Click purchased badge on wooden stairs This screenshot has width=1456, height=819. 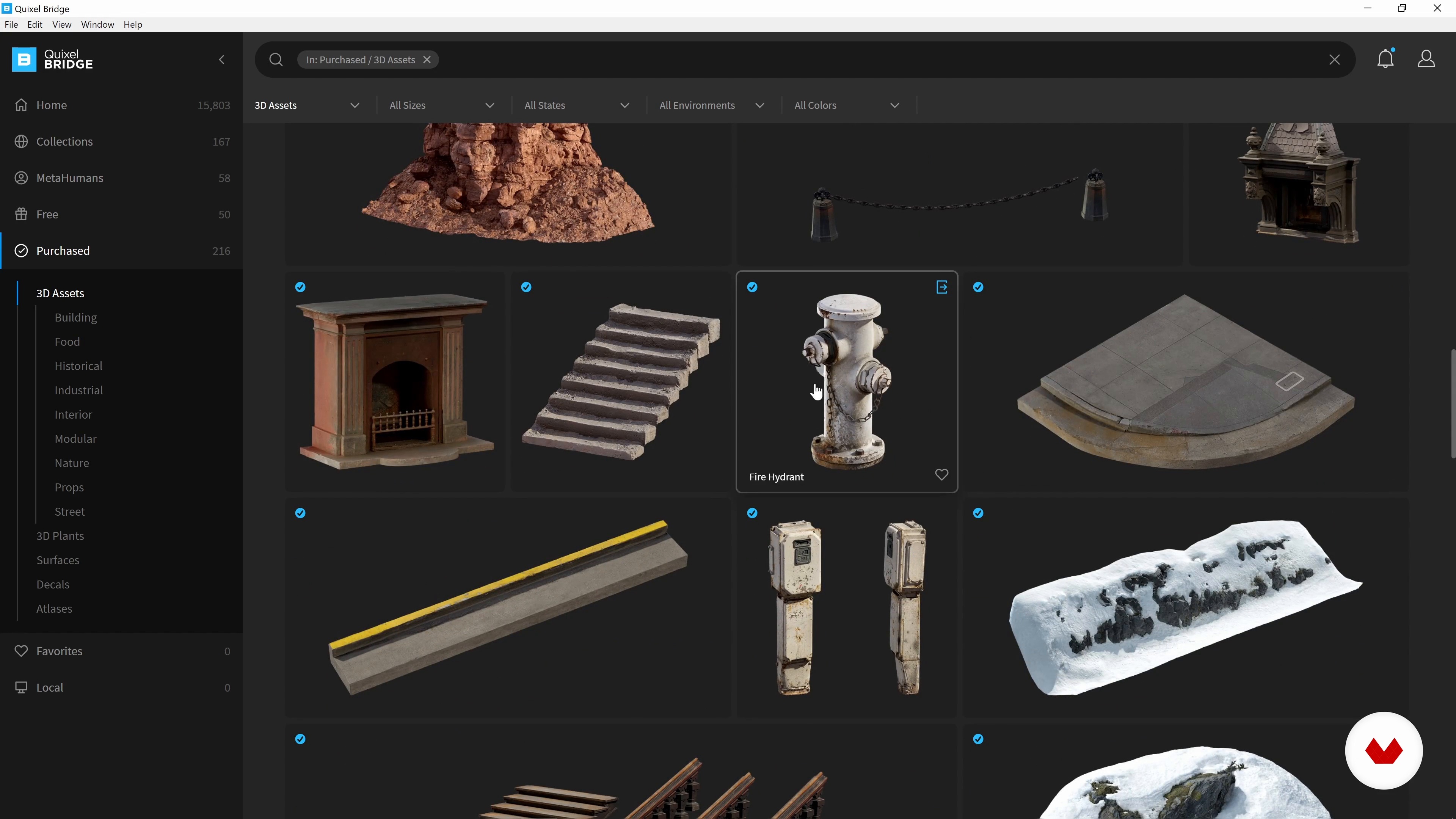point(301,739)
